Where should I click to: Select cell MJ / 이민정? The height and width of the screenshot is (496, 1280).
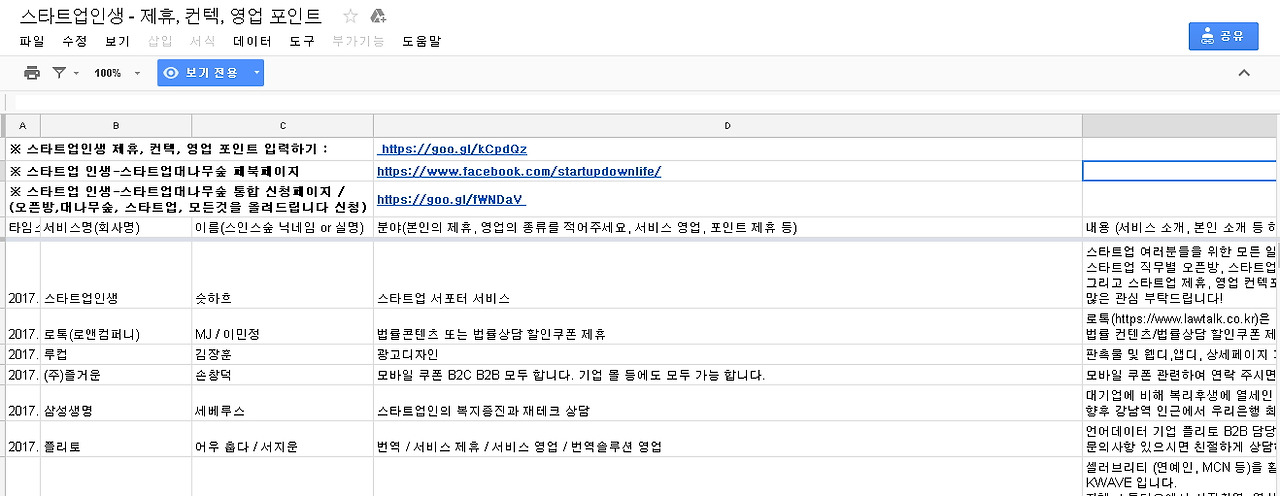[x=283, y=326]
